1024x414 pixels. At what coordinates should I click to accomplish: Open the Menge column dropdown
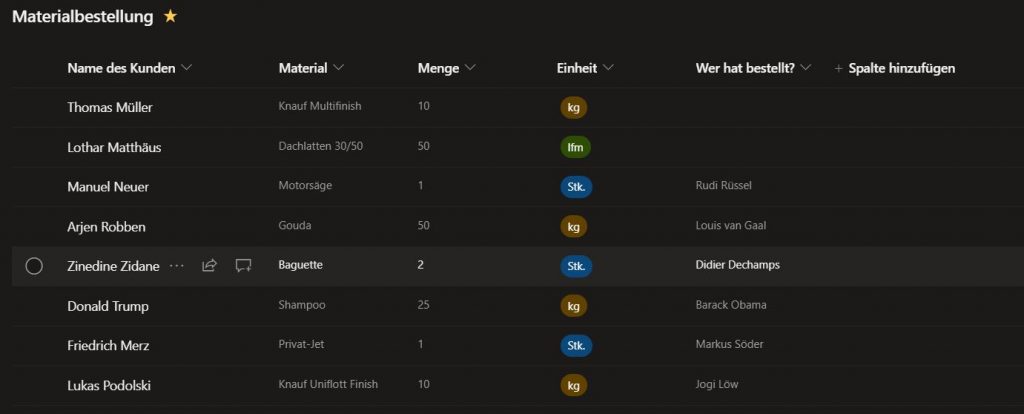point(471,69)
